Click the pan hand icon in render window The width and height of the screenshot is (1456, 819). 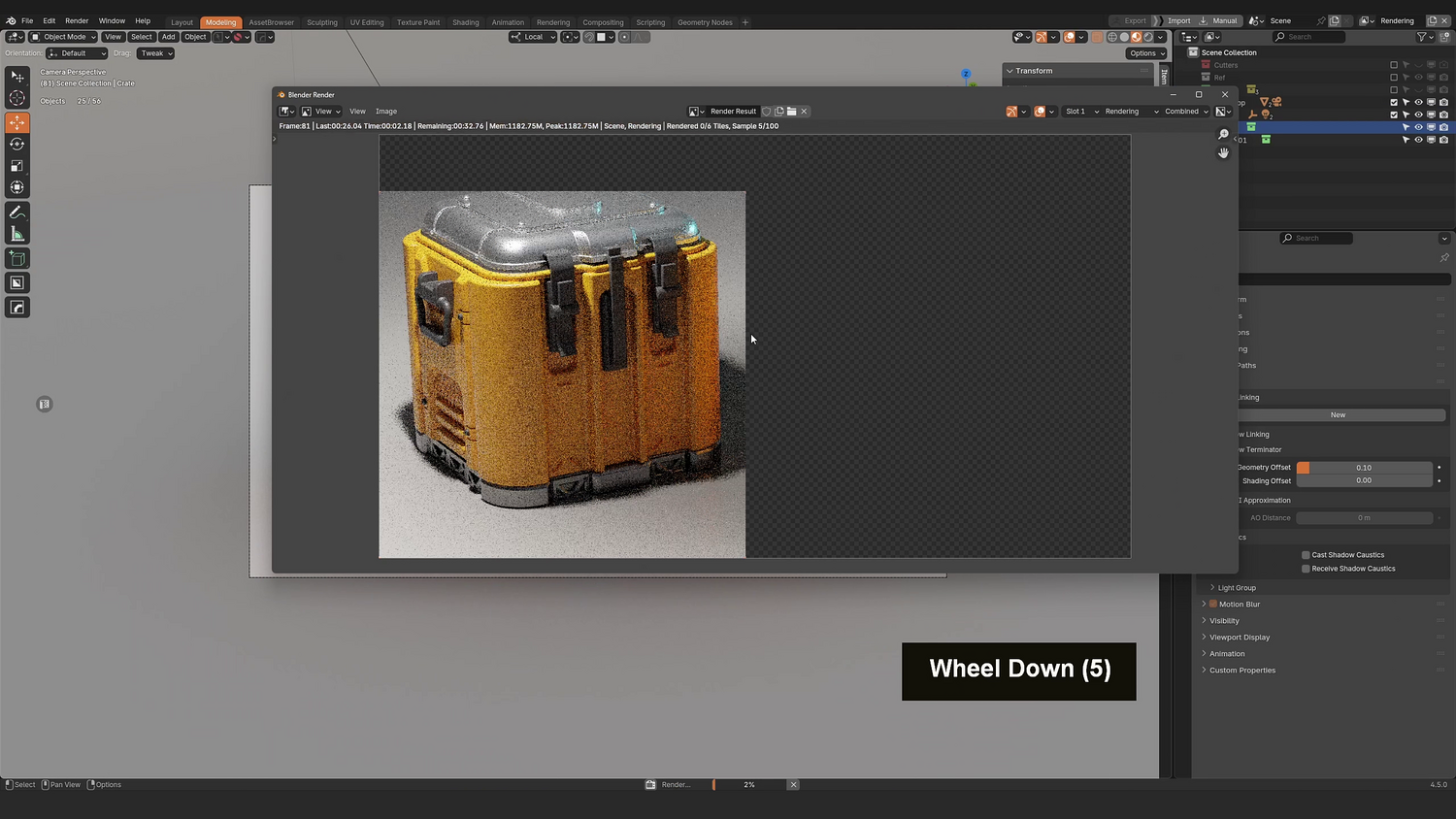pyautogui.click(x=1223, y=153)
